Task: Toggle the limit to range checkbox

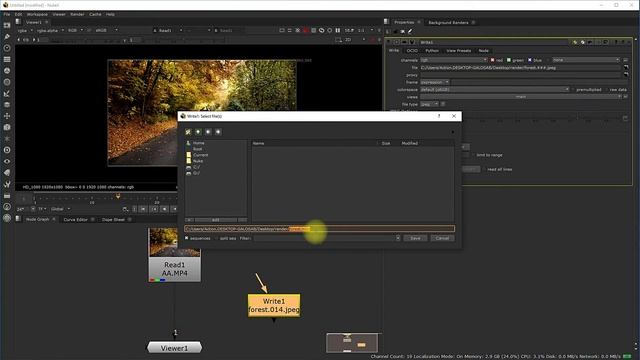Action: [x=473, y=155]
